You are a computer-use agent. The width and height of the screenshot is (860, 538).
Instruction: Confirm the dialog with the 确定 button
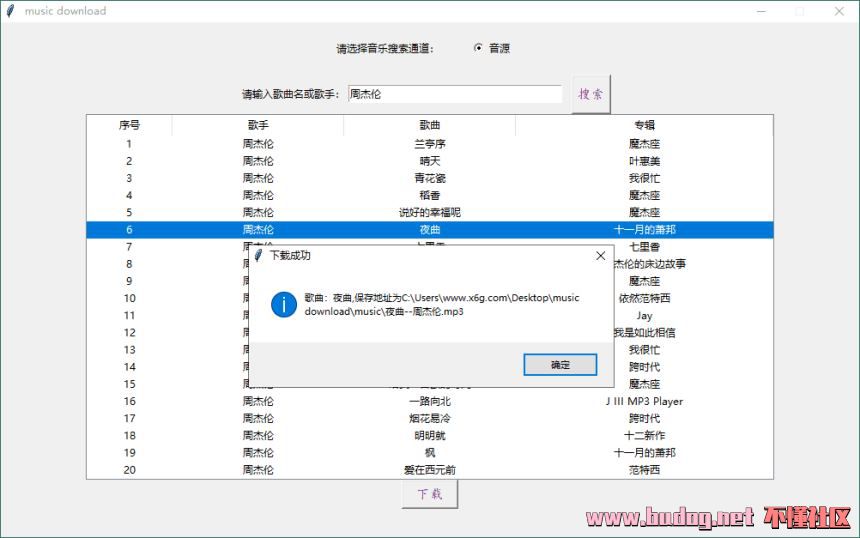click(x=560, y=365)
